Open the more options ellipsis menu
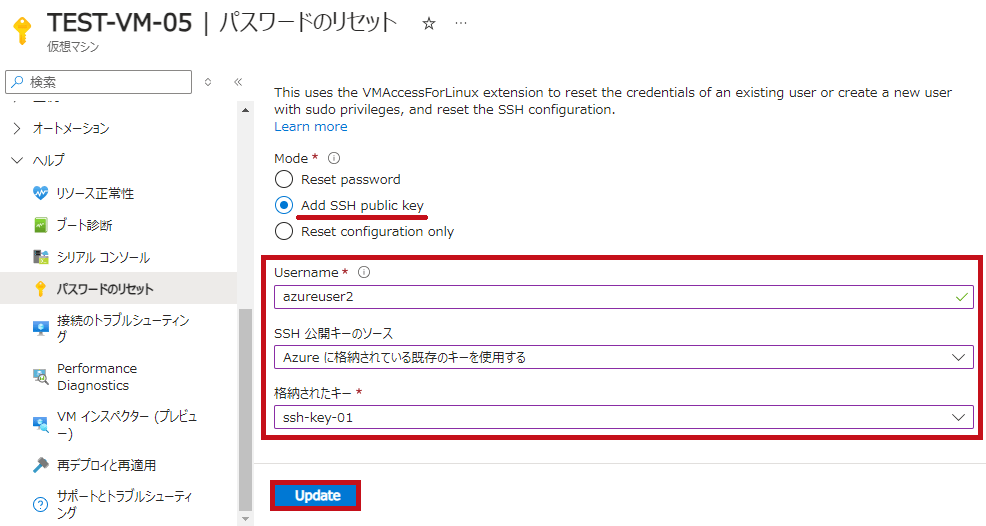Image resolution: width=986 pixels, height=526 pixels. 460,23
